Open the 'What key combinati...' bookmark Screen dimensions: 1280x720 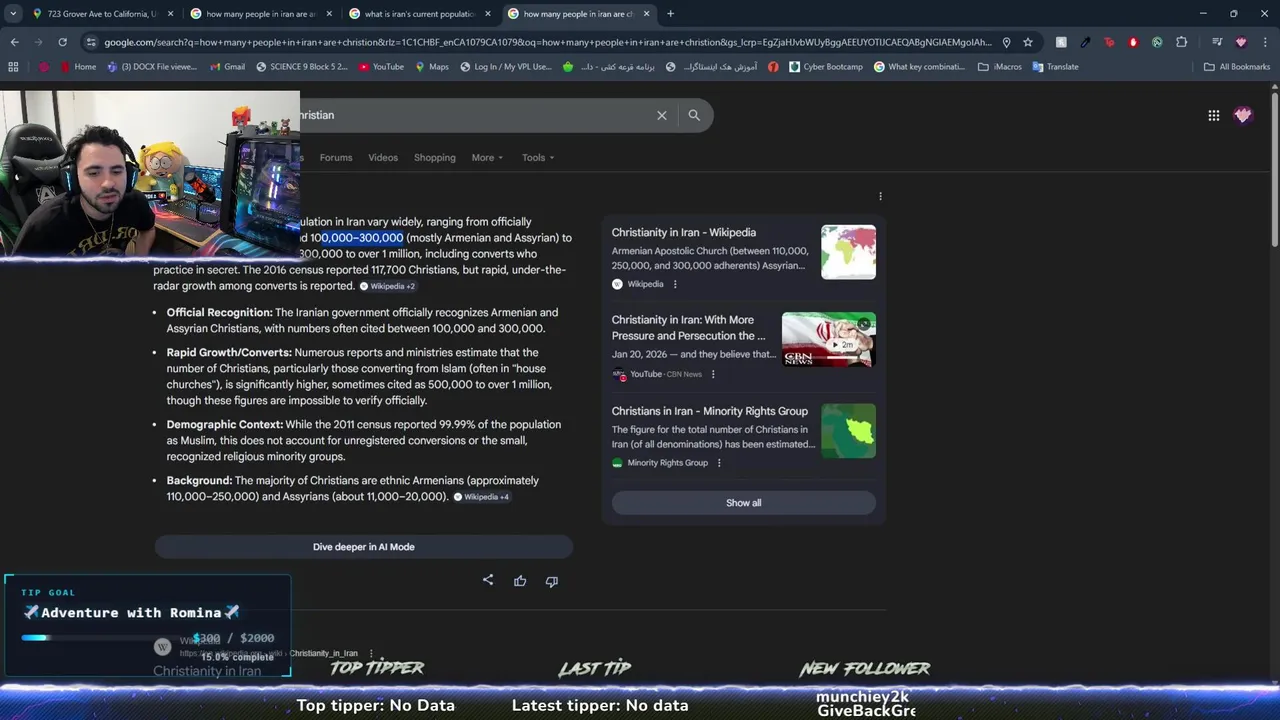click(x=919, y=67)
